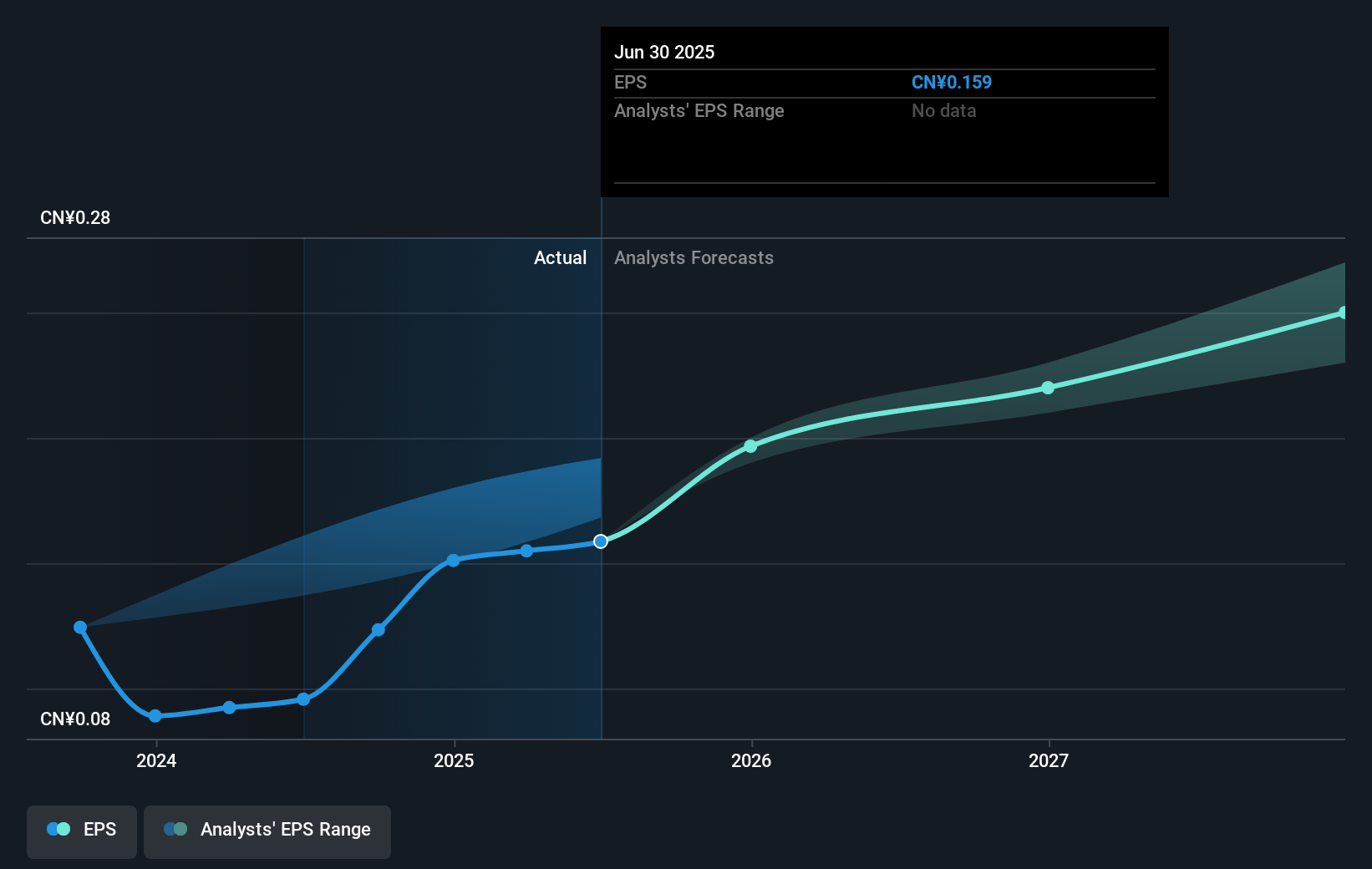Click the 2026 x-axis label
This screenshot has height=869, width=1372.
[x=751, y=760]
